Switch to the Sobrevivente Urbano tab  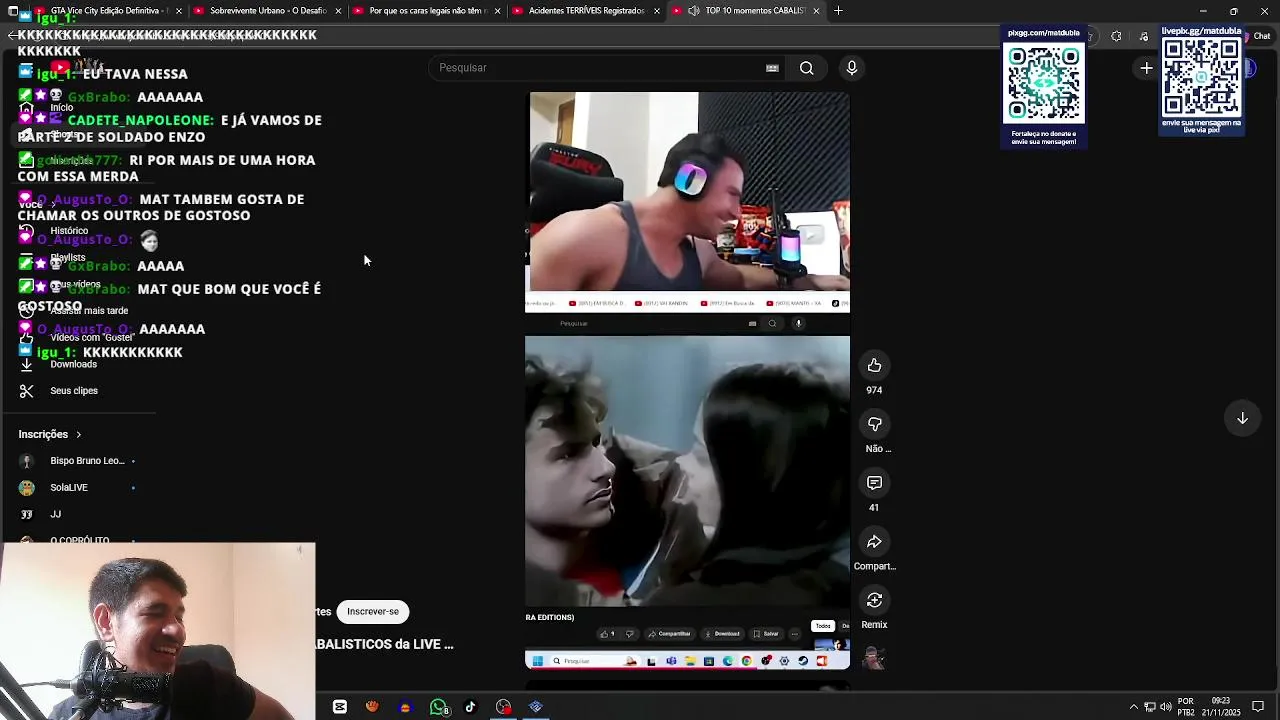tap(265, 11)
